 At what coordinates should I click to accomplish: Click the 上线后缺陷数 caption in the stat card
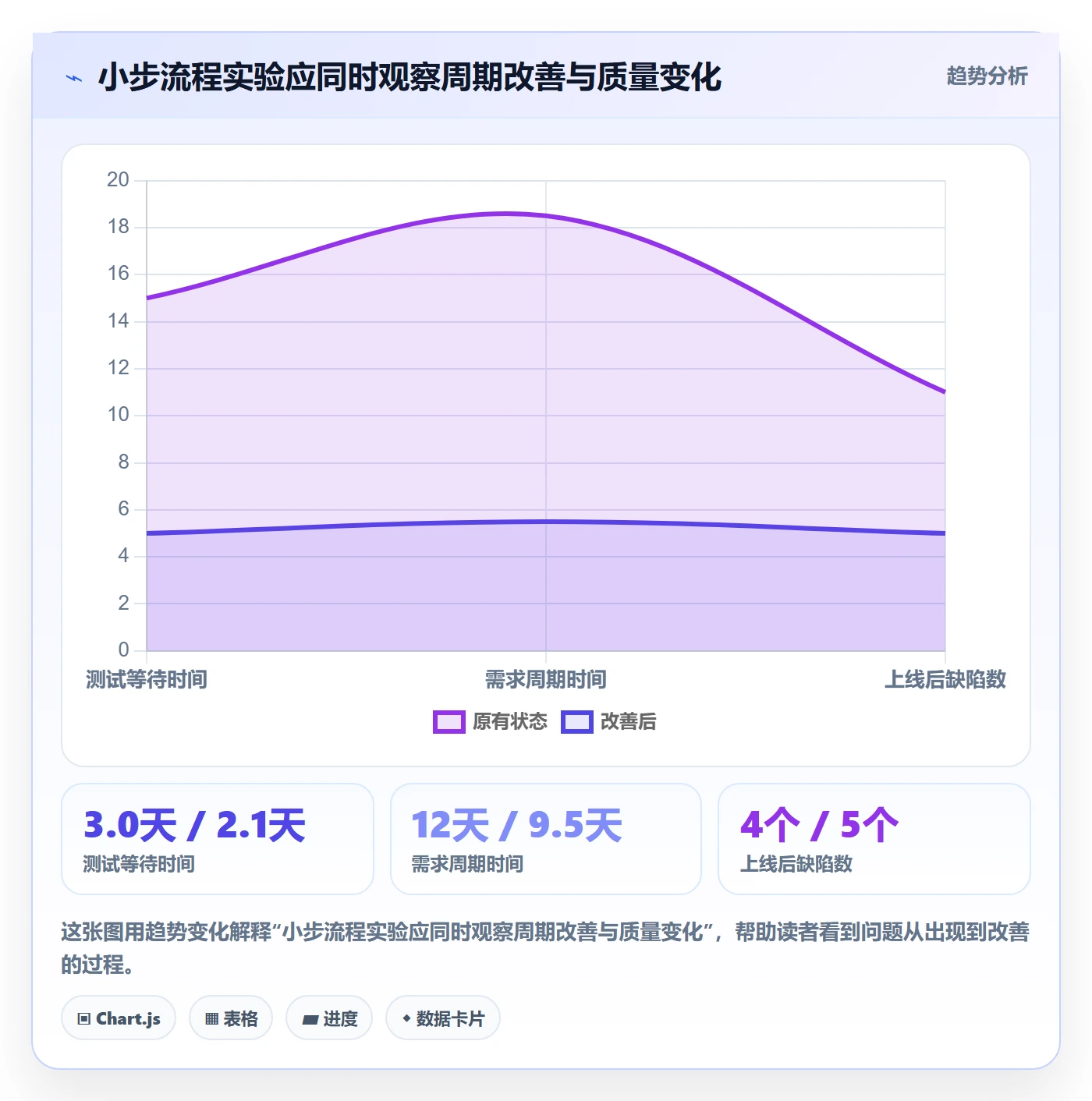[x=796, y=864]
